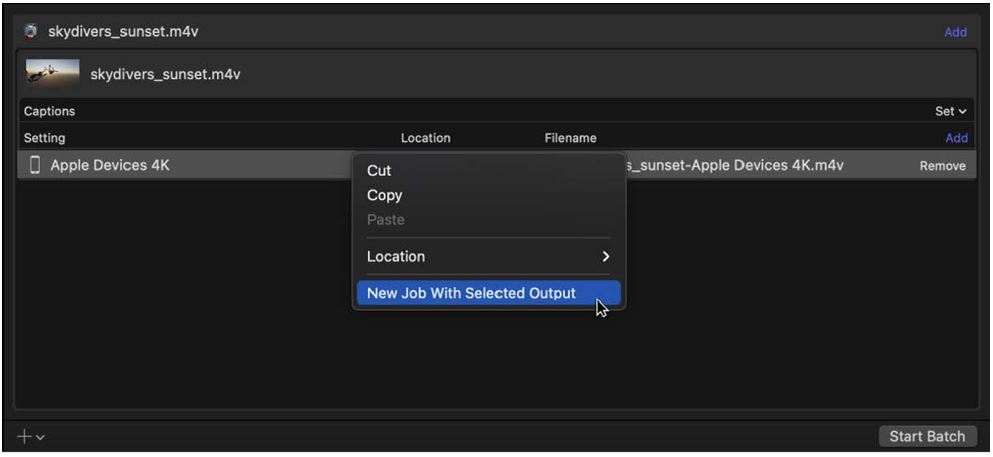Click the Compressor job icon beside the top title
The height and width of the screenshot is (457, 993).
[30, 31]
